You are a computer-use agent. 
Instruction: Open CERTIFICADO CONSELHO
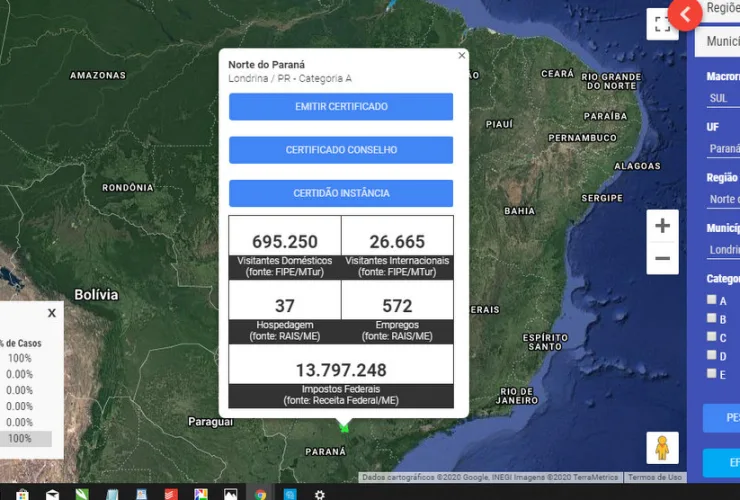[x=341, y=150]
